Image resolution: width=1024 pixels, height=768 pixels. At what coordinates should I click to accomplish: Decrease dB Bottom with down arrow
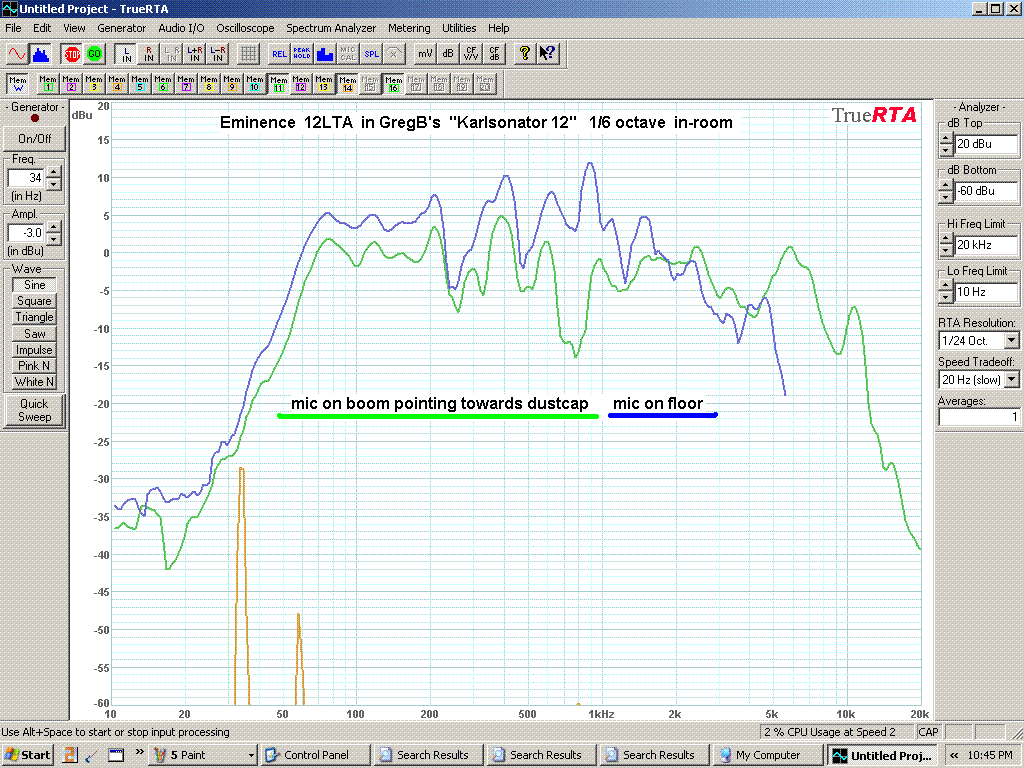pos(946,197)
